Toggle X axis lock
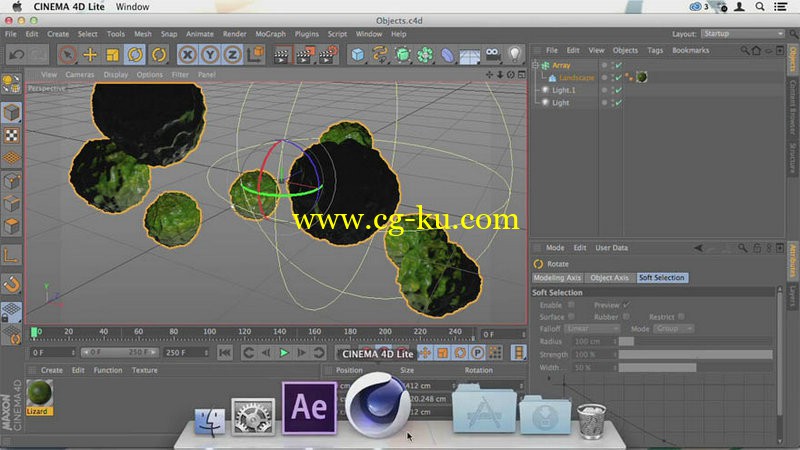The image size is (800, 450). point(187,55)
